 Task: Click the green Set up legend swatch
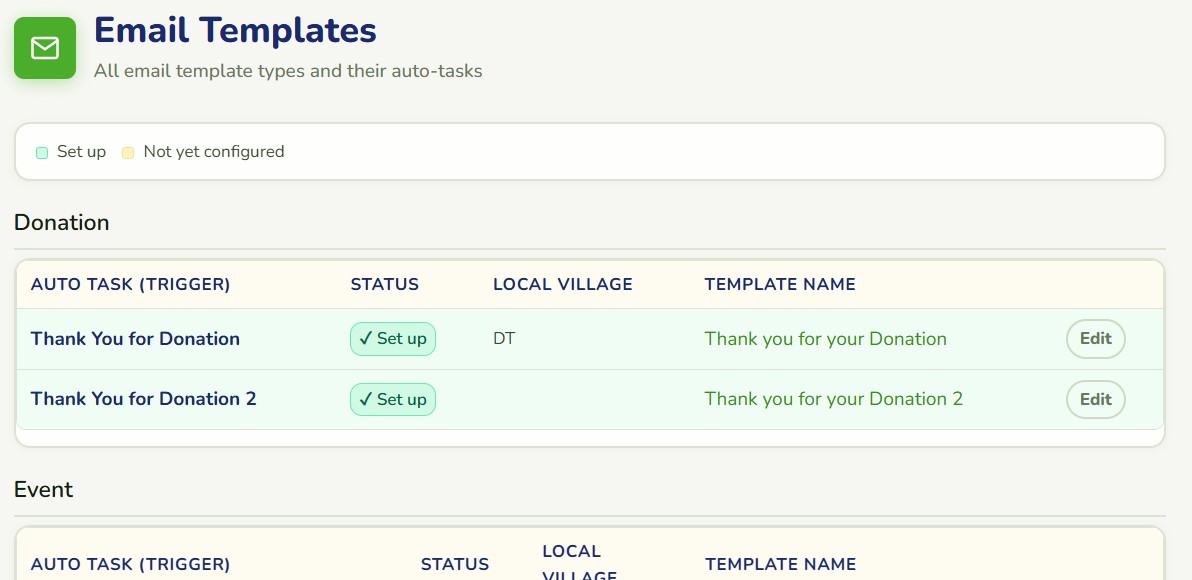(42, 153)
